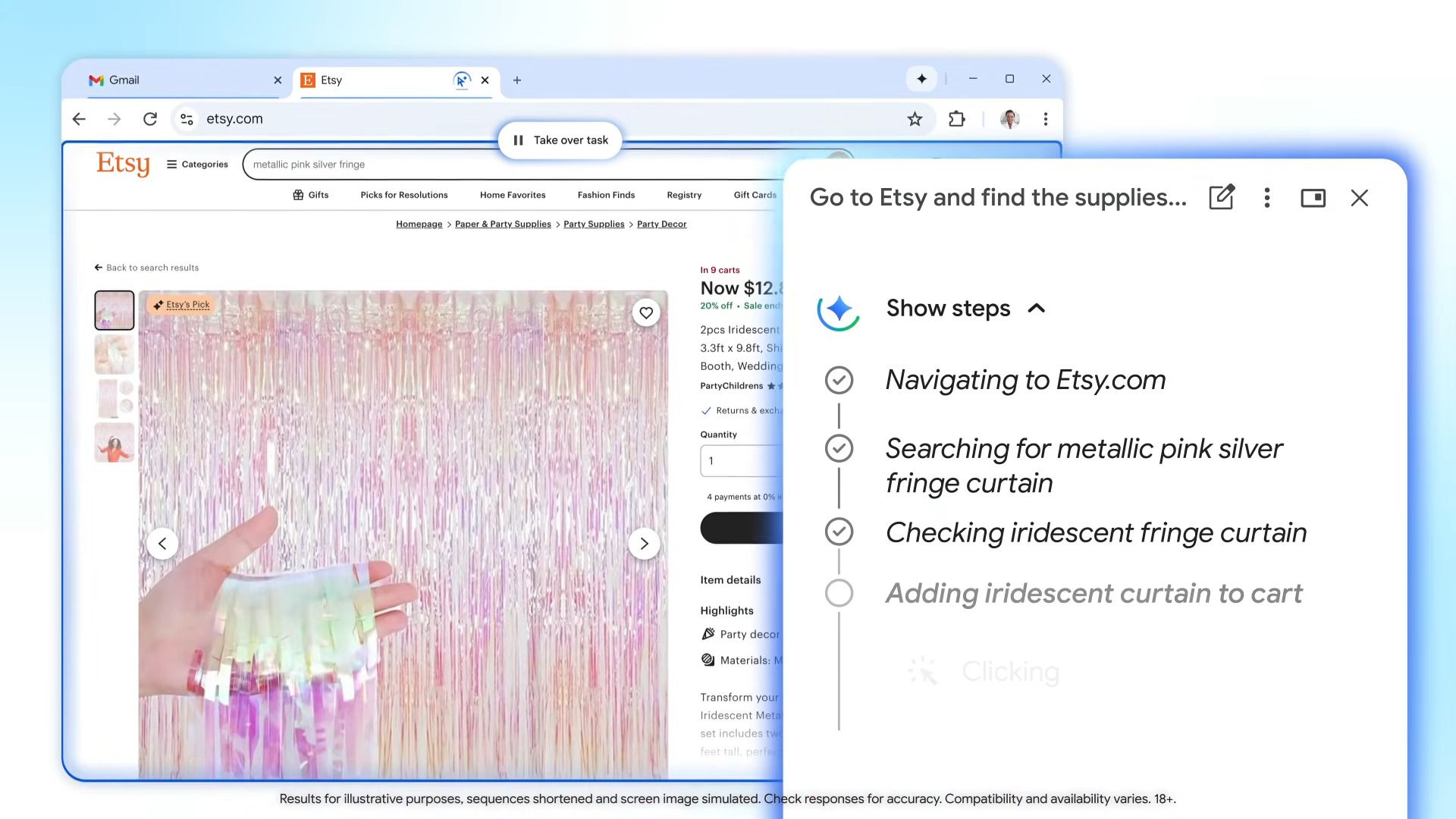Reload the page with the refresh icon
Viewport: 1456px width, 819px height.
(150, 119)
